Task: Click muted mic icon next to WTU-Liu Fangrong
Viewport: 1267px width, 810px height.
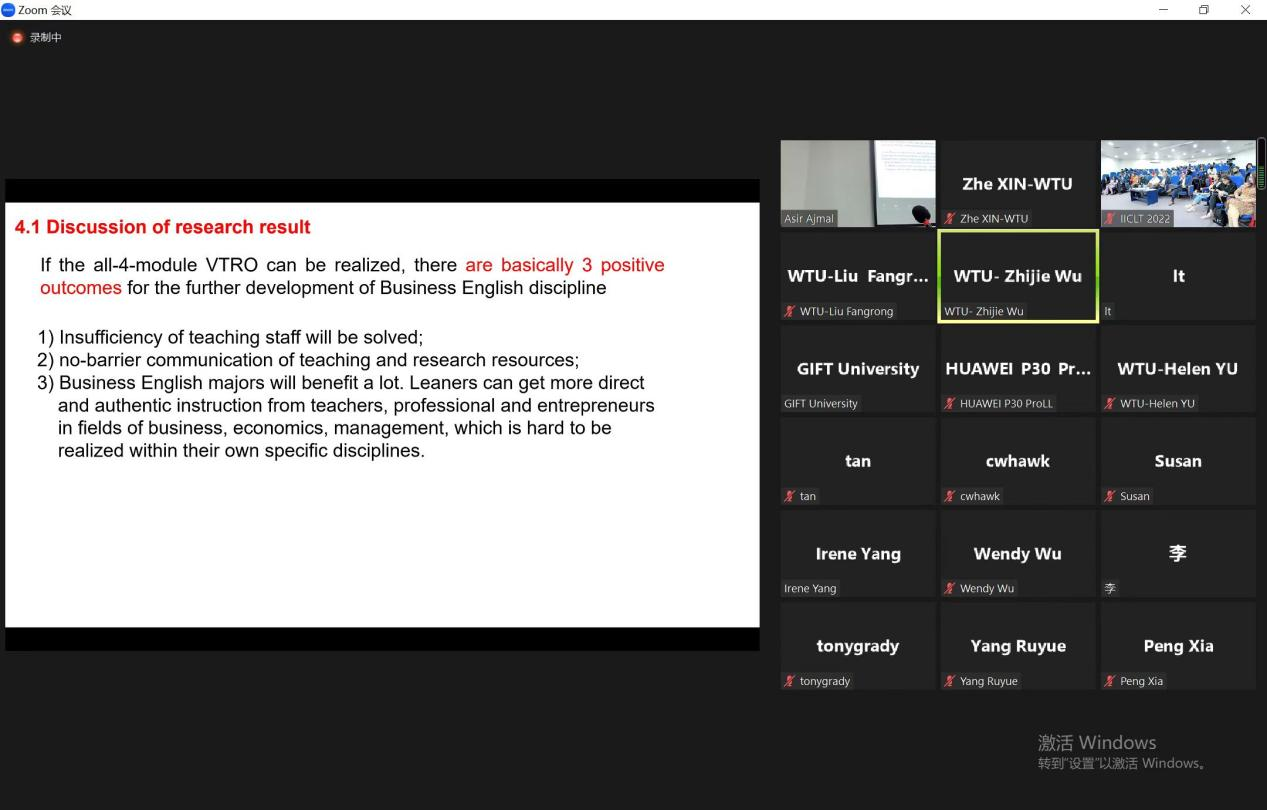Action: [790, 312]
